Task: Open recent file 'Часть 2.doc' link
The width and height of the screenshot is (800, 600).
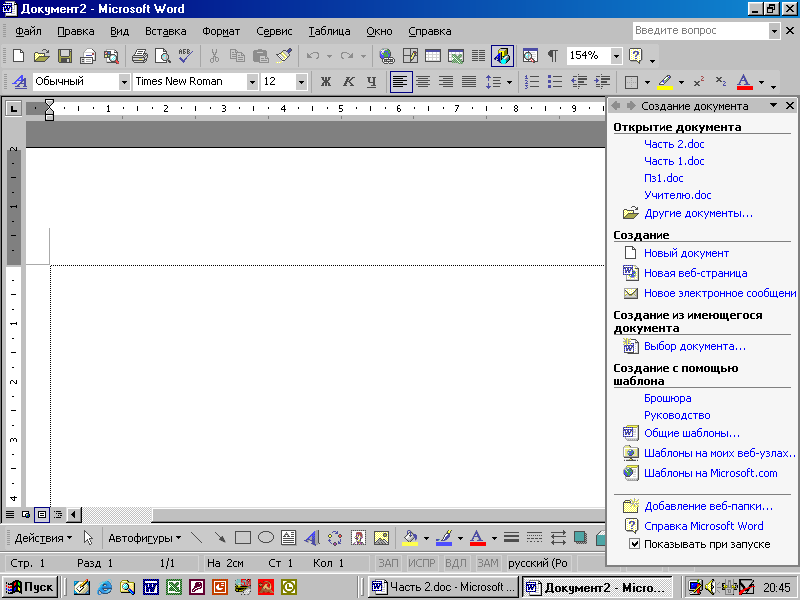Action: tap(674, 144)
